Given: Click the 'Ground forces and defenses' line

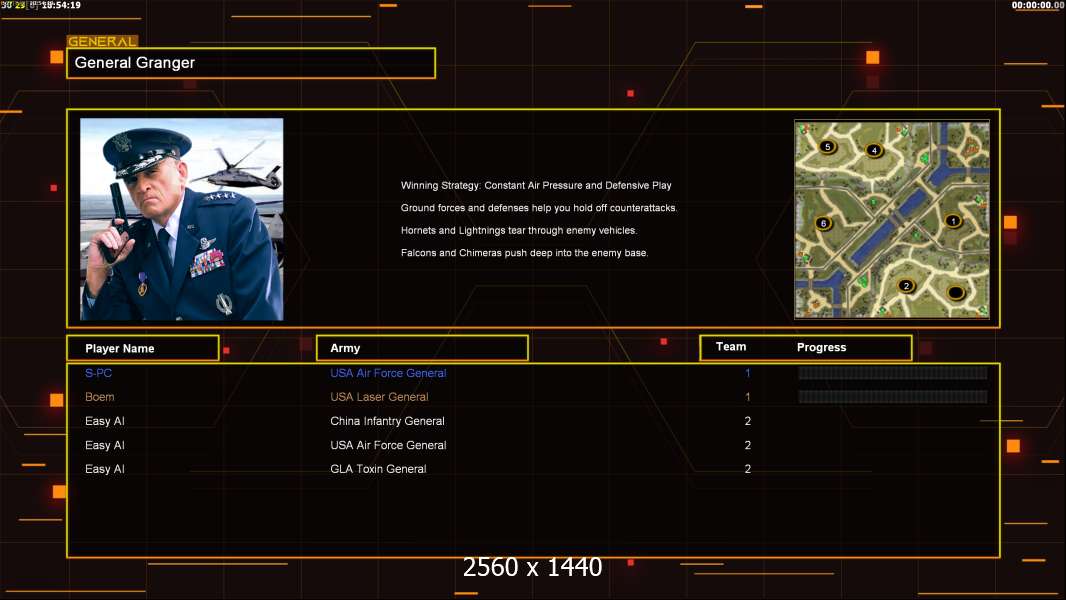Looking at the screenshot, I should [538, 208].
